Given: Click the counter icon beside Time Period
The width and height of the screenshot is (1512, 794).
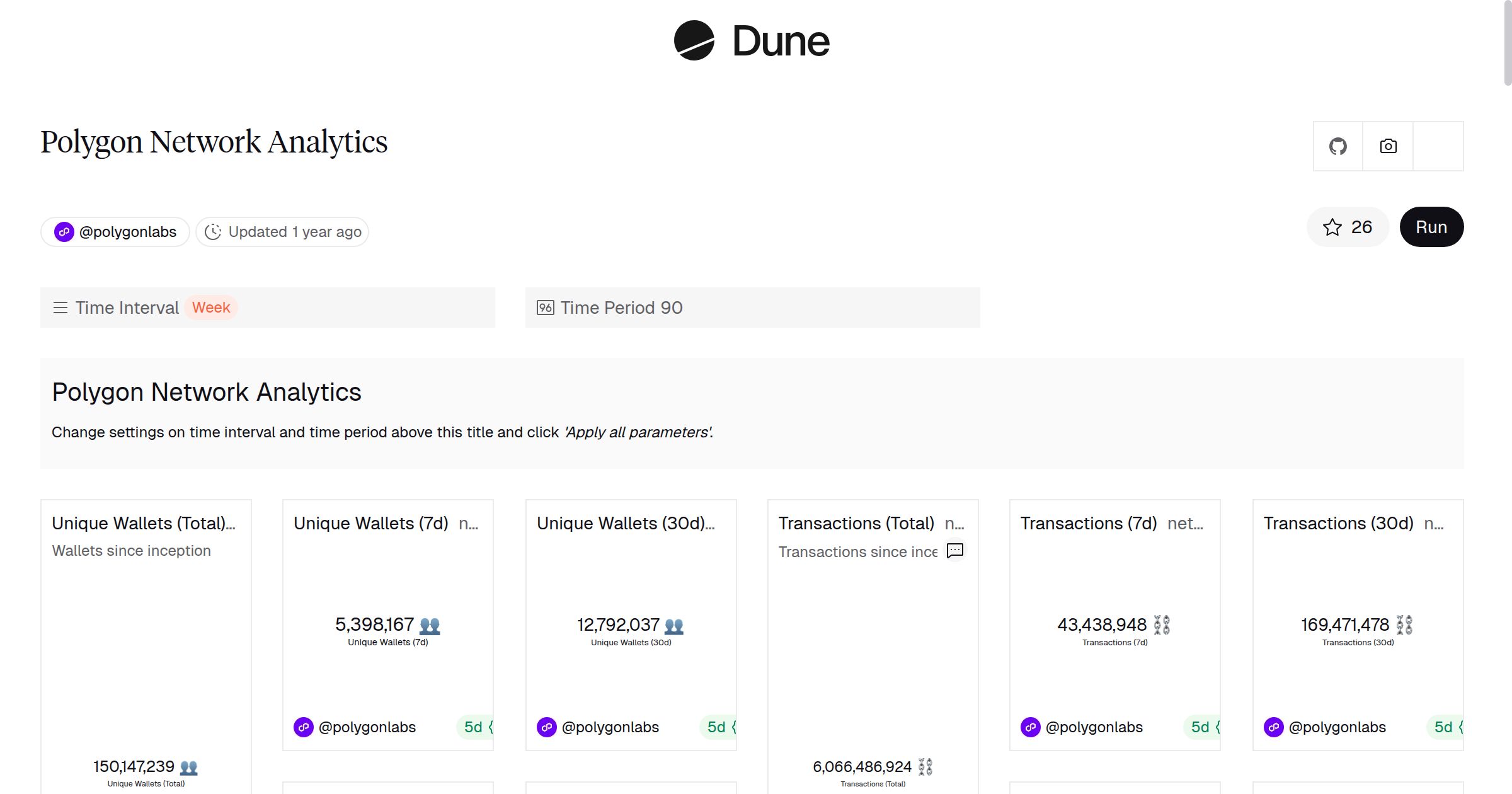Looking at the screenshot, I should pos(544,308).
